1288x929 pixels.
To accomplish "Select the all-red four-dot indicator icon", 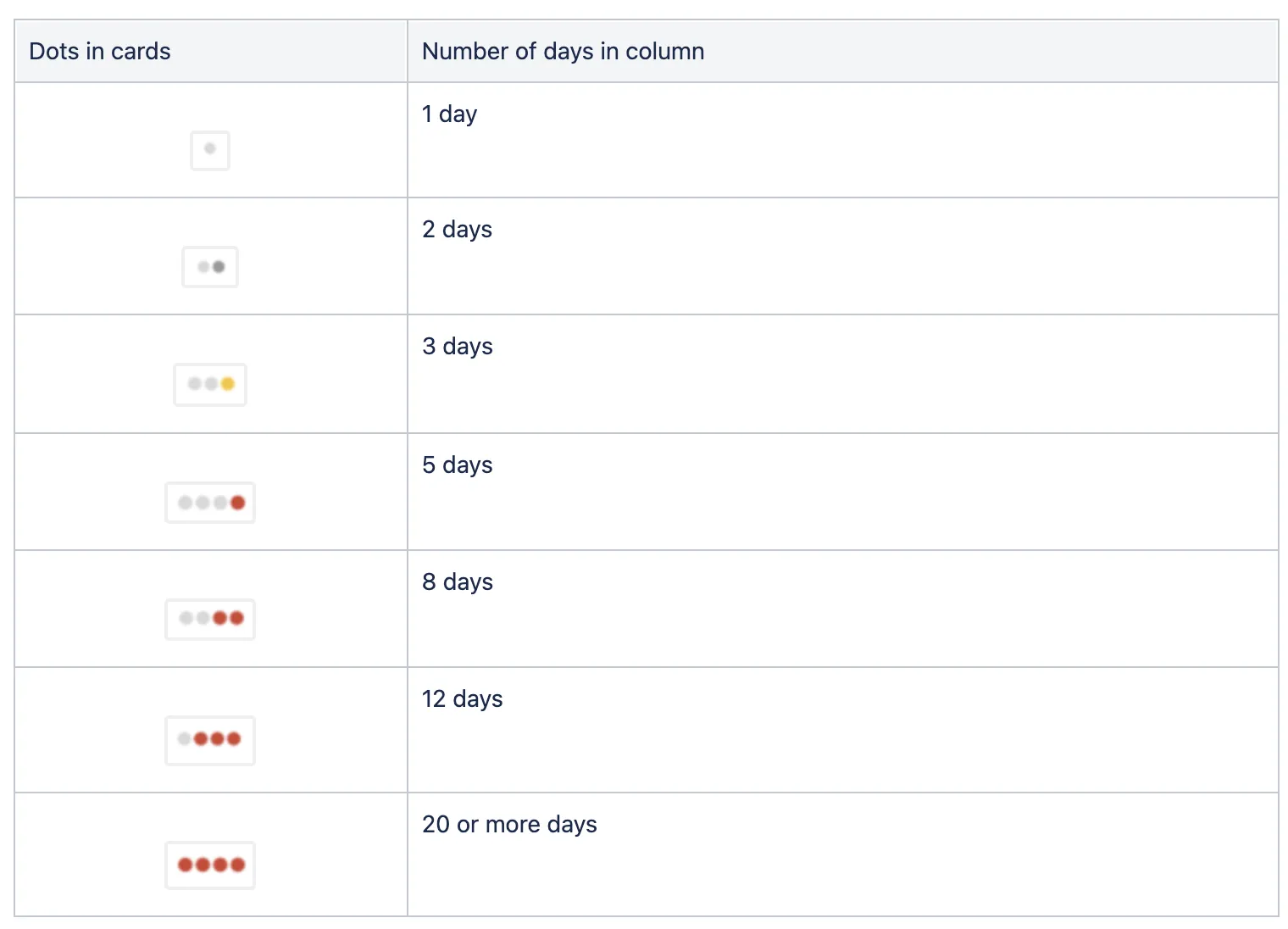I will tap(210, 865).
